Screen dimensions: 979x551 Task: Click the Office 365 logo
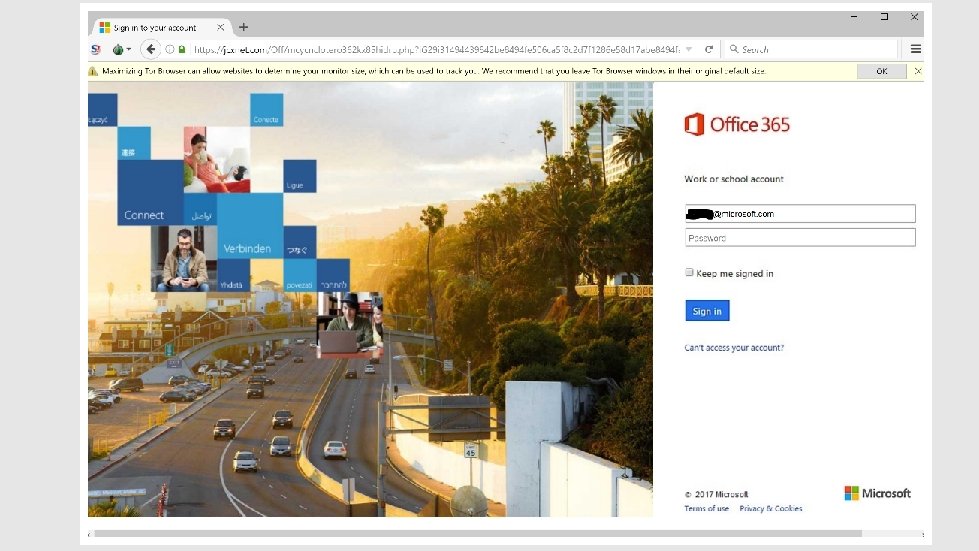coord(737,124)
